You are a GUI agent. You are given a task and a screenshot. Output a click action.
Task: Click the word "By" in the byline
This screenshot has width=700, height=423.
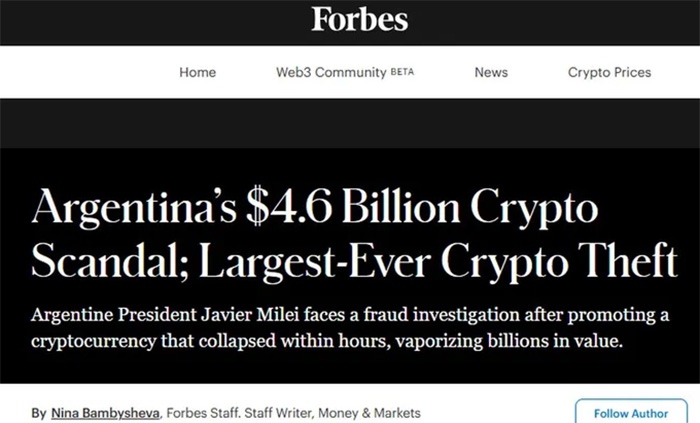39,413
